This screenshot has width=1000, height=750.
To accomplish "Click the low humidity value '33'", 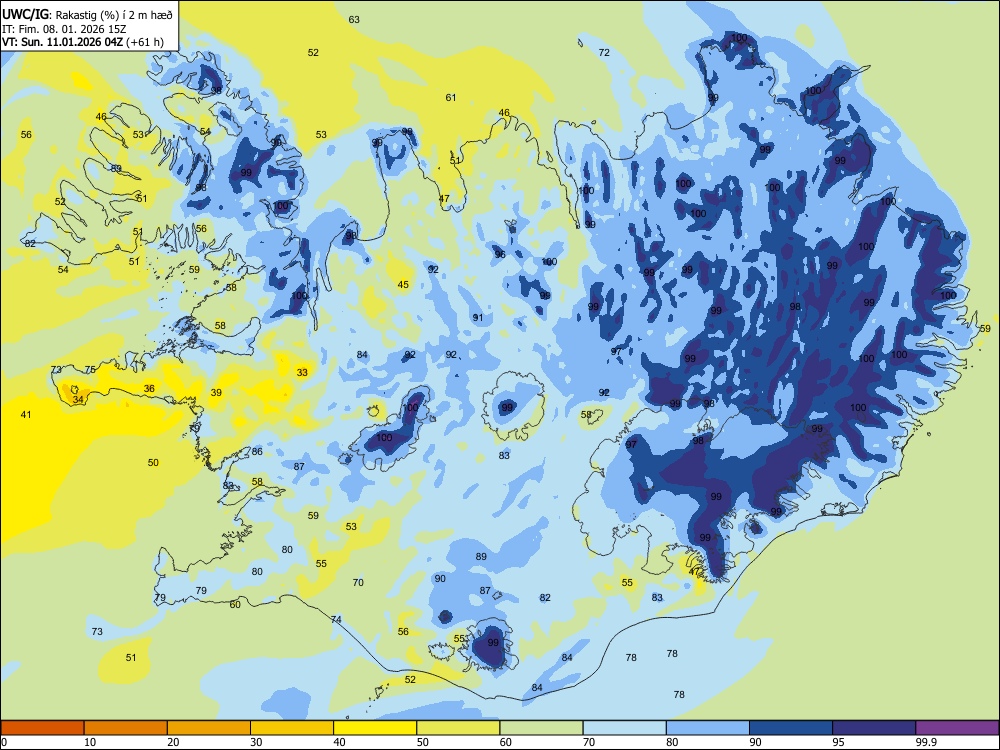I will [302, 372].
